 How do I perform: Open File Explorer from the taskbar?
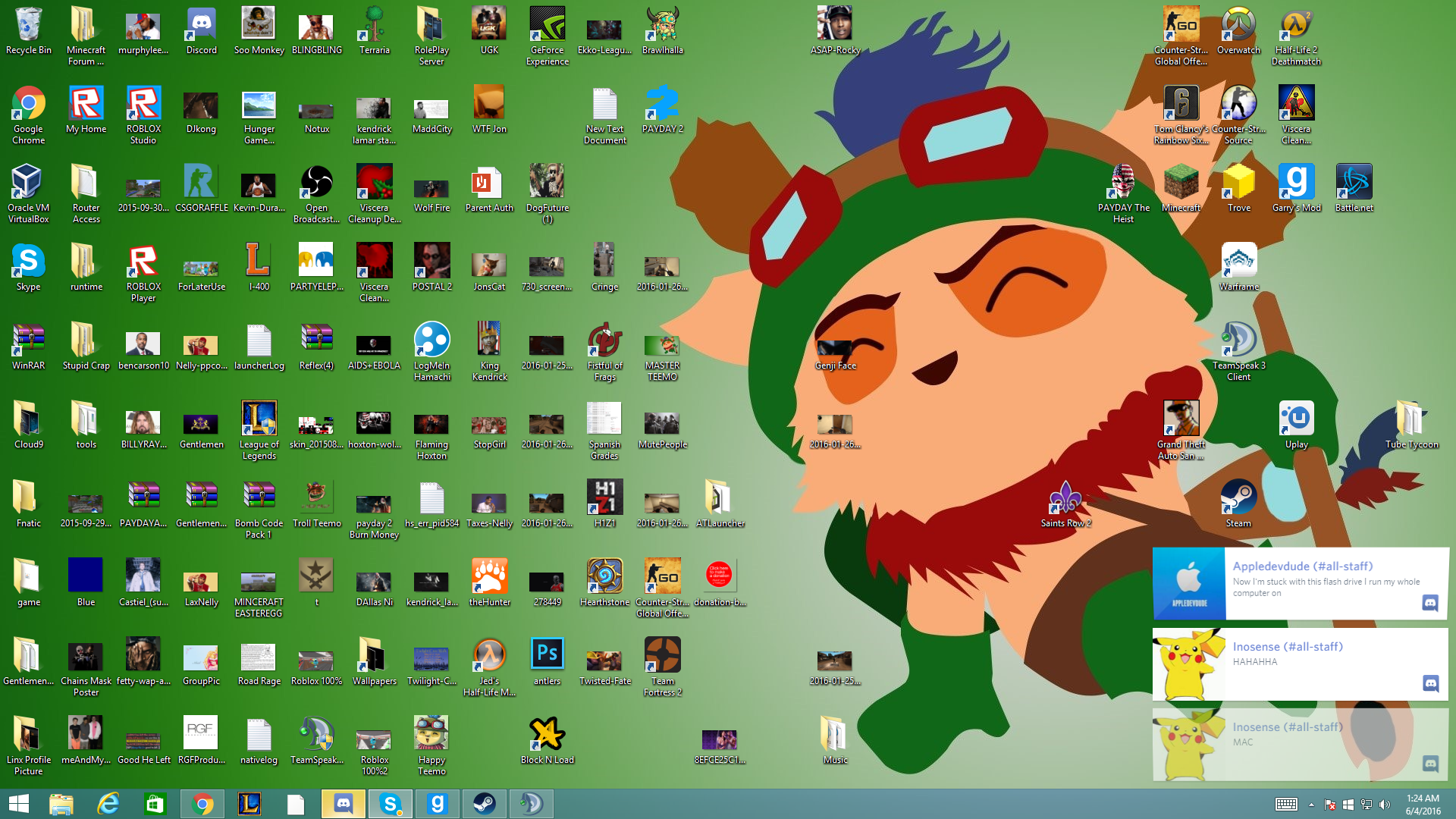click(61, 804)
